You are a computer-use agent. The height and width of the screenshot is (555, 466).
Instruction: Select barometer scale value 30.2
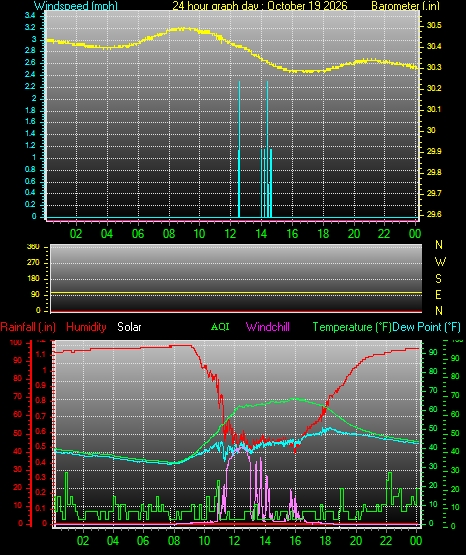tap(434, 88)
